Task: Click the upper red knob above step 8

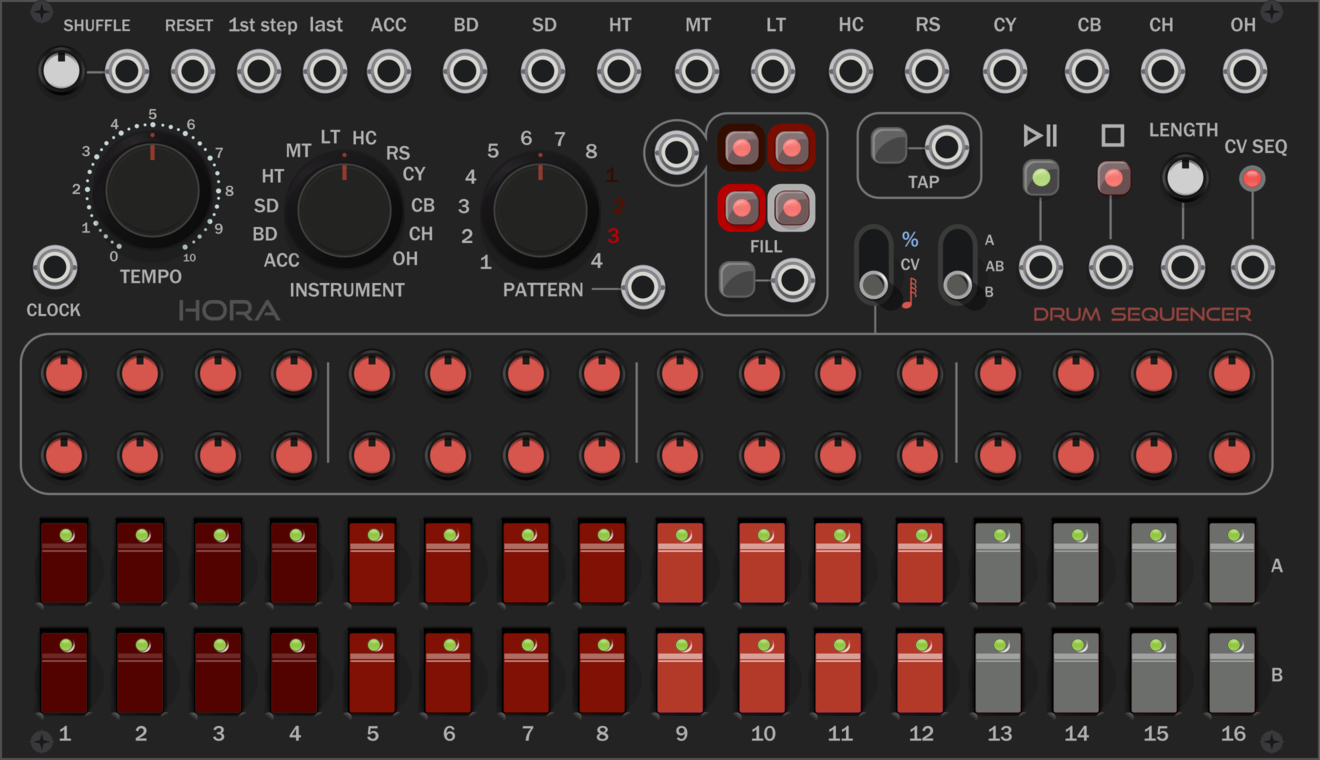Action: [x=602, y=374]
